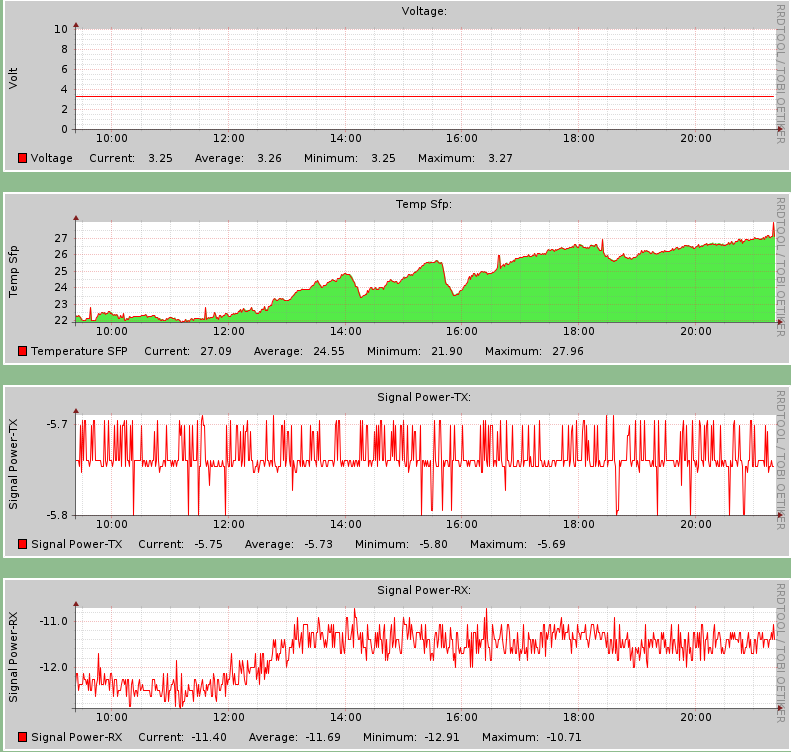Image resolution: width=791 pixels, height=752 pixels.
Task: Click the 14:00 time label on the Temp Sfp graph
Action: pyautogui.click(x=345, y=331)
